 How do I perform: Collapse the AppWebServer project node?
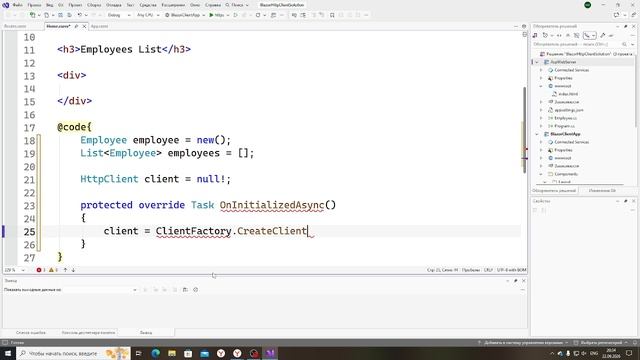coord(537,62)
